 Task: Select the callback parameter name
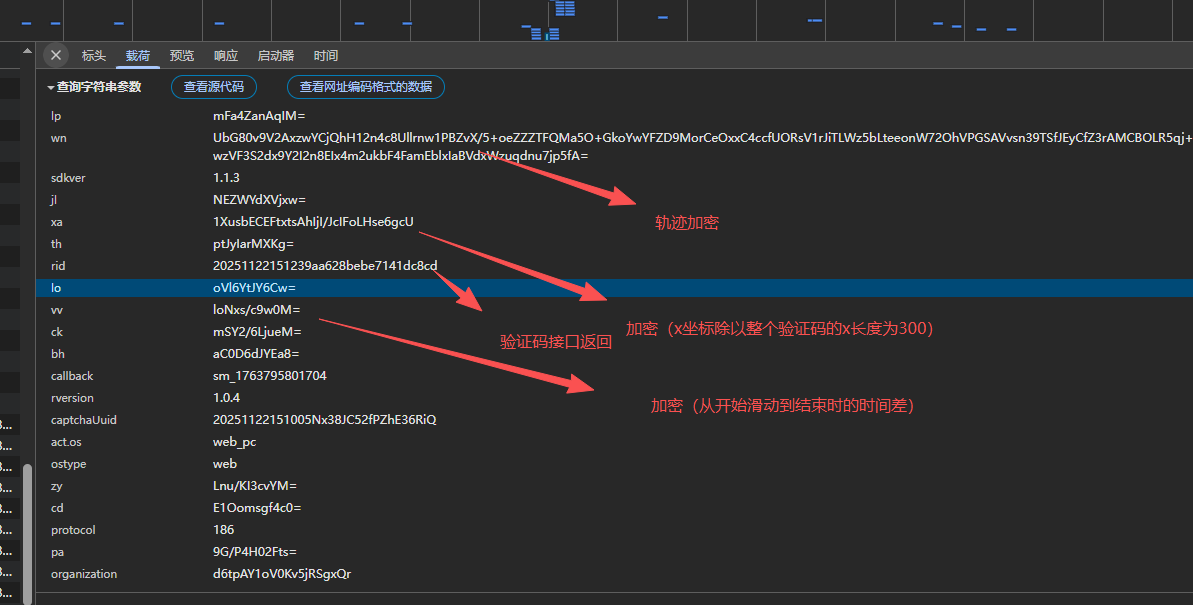pos(72,376)
